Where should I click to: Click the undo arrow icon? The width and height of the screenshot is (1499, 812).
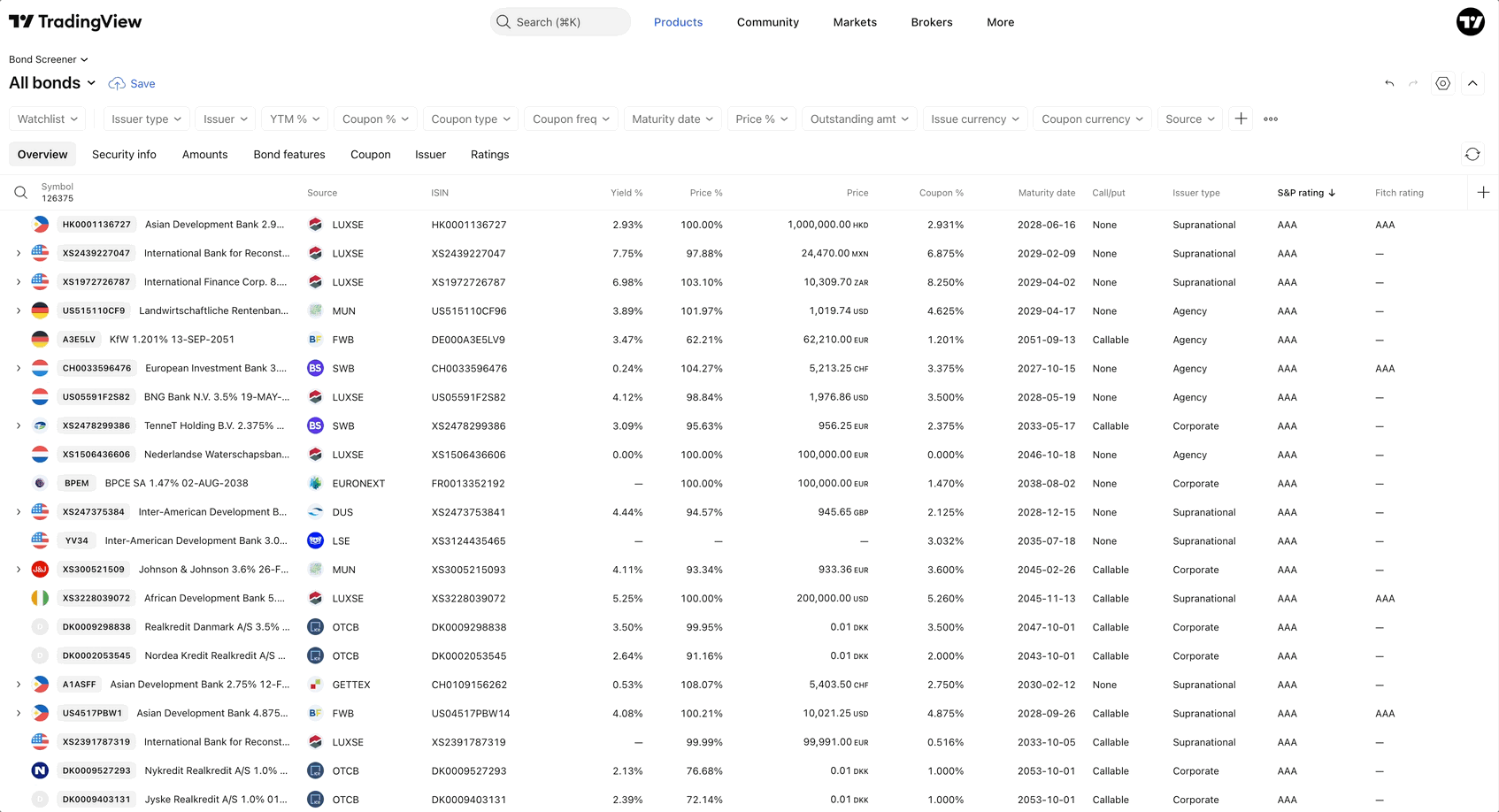pyautogui.click(x=1389, y=83)
